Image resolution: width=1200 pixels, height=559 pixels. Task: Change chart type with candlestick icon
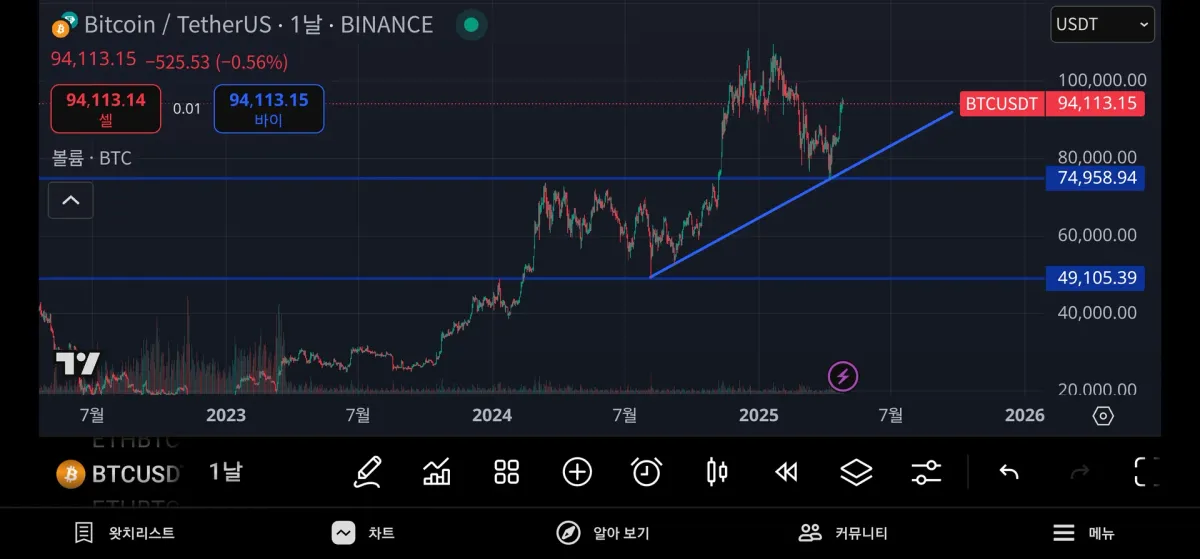coord(717,472)
